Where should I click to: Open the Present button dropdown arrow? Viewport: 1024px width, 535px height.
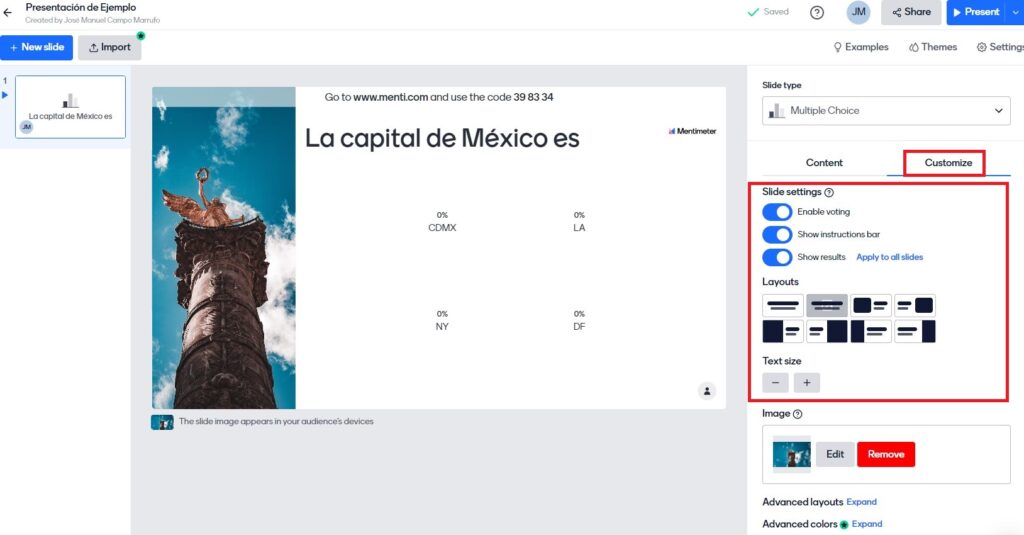[1016, 12]
